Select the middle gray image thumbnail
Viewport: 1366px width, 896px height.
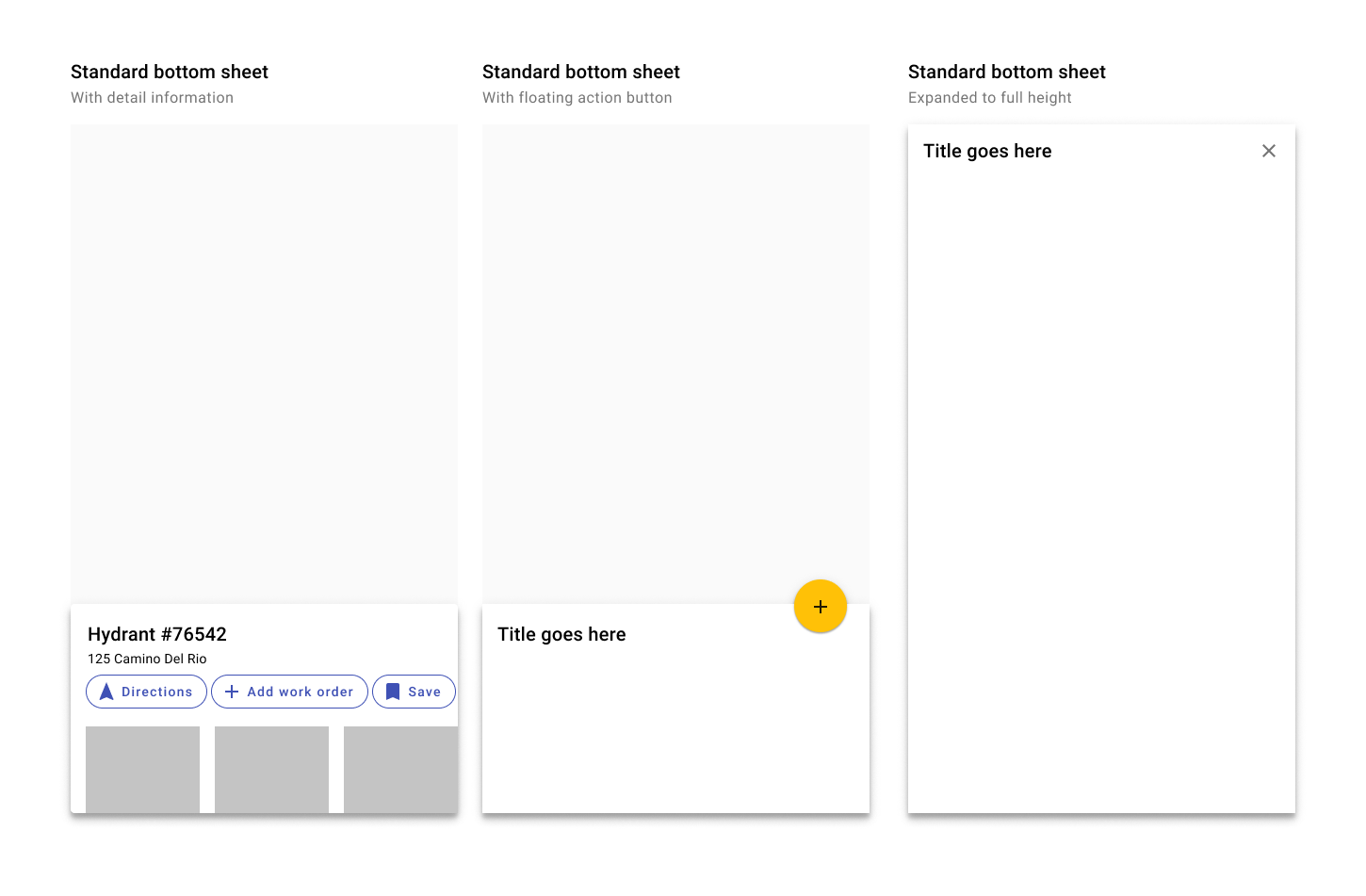point(271,770)
